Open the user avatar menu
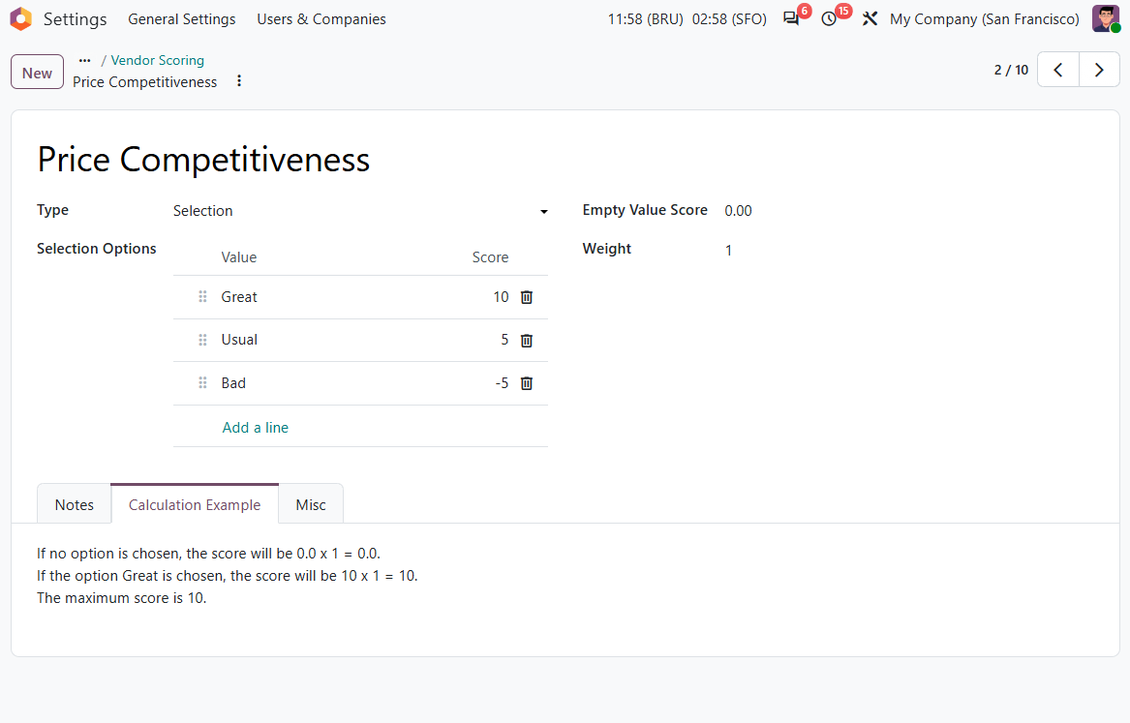Screen dimensions: 1130x723 (1105, 19)
